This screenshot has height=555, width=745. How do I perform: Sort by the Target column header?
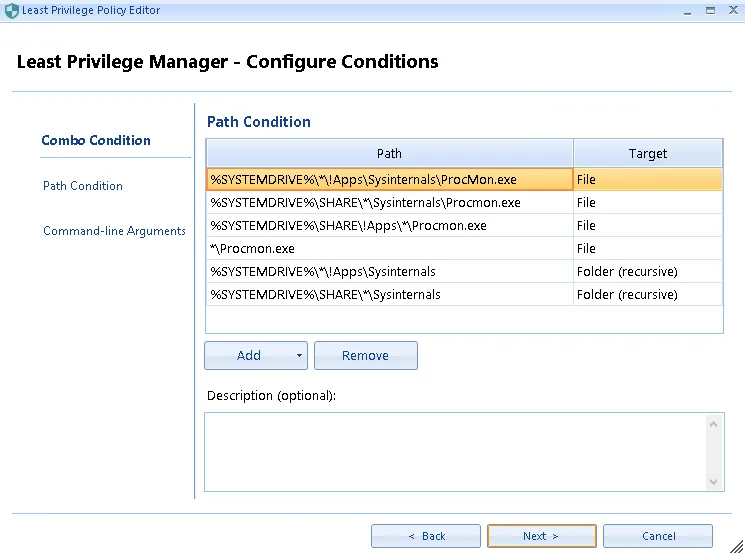[x=647, y=153]
